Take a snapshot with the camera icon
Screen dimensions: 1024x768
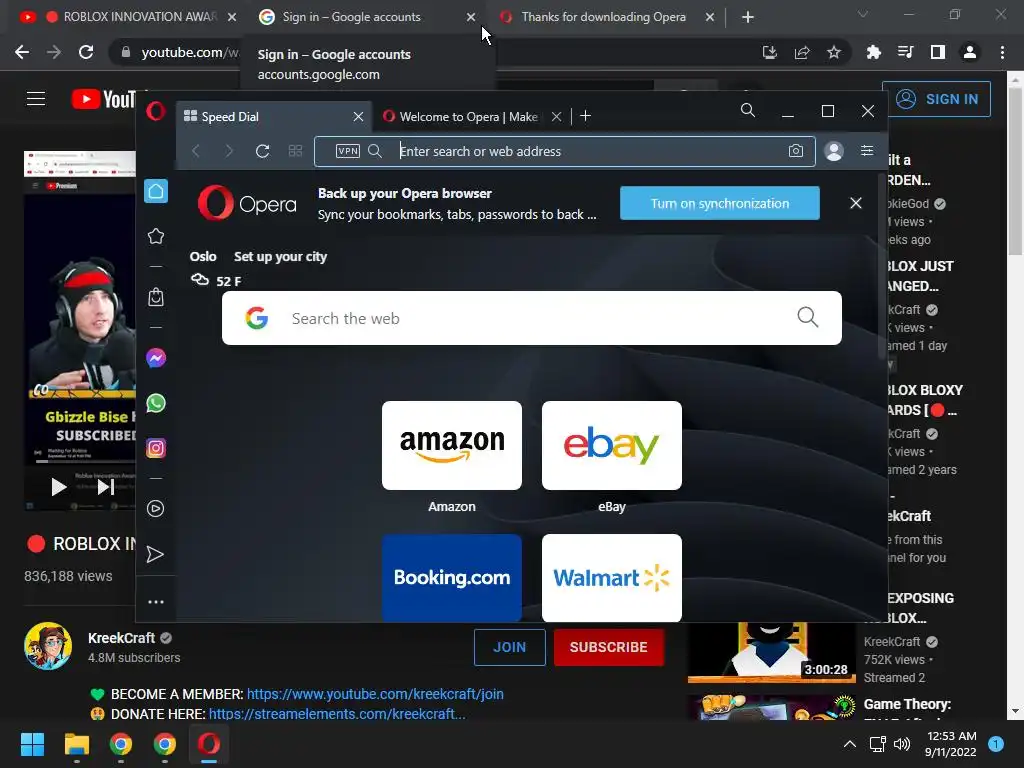click(x=795, y=151)
